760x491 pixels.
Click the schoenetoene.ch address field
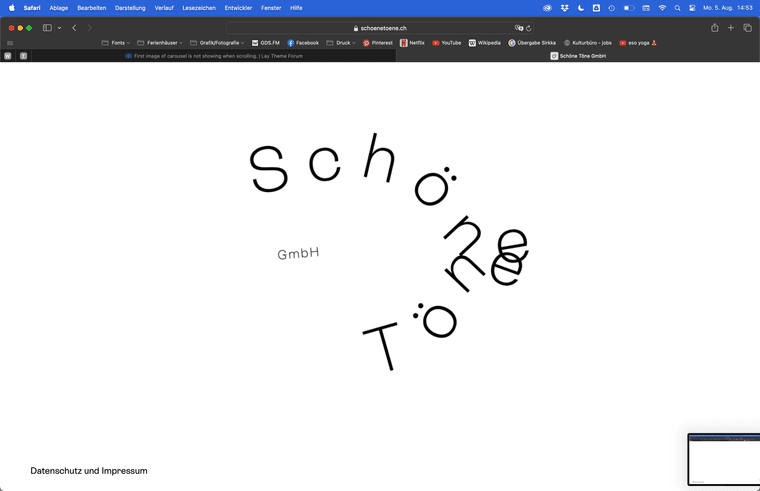click(x=380, y=28)
